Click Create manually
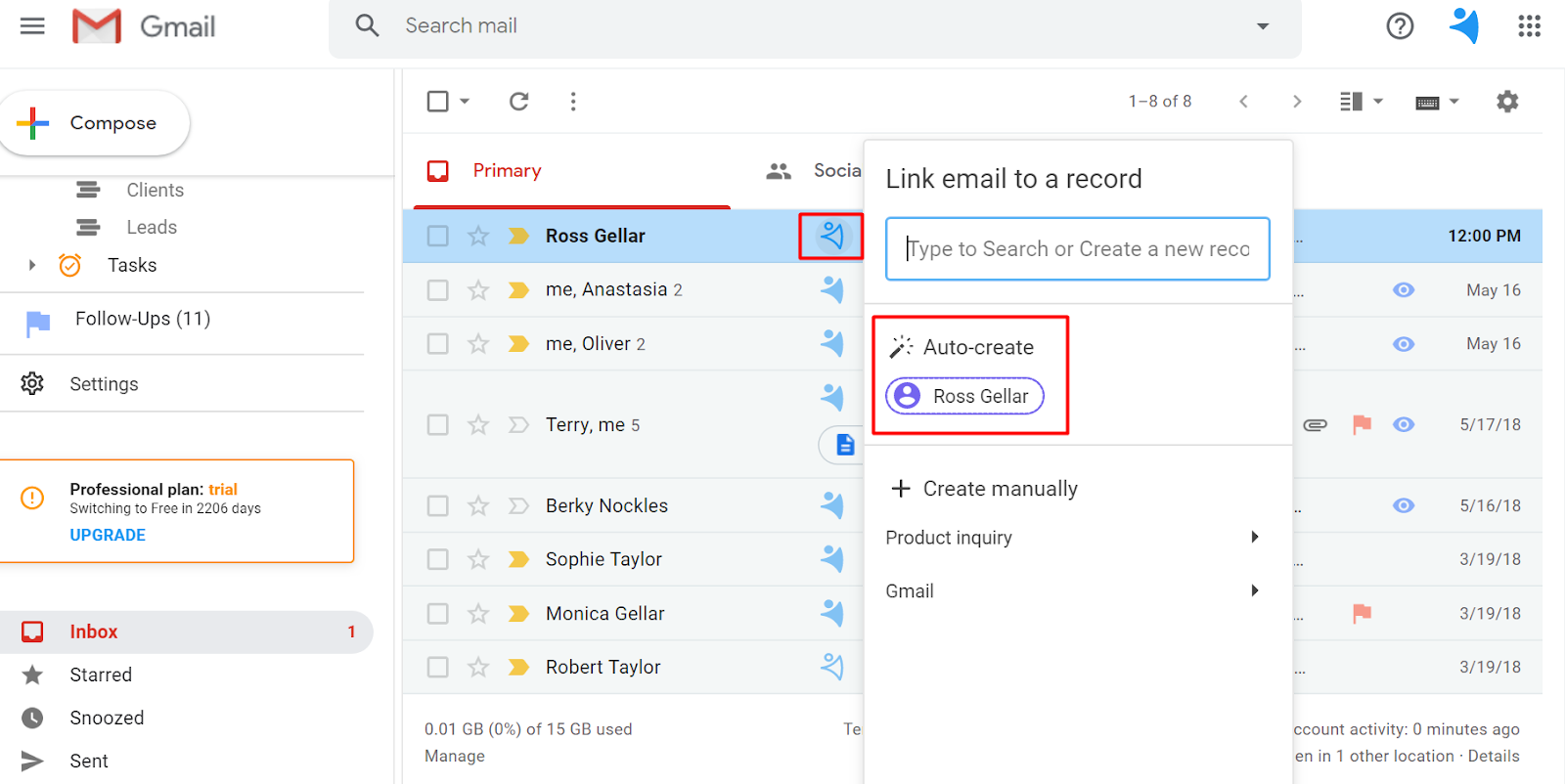Image resolution: width=1565 pixels, height=784 pixels. point(983,489)
